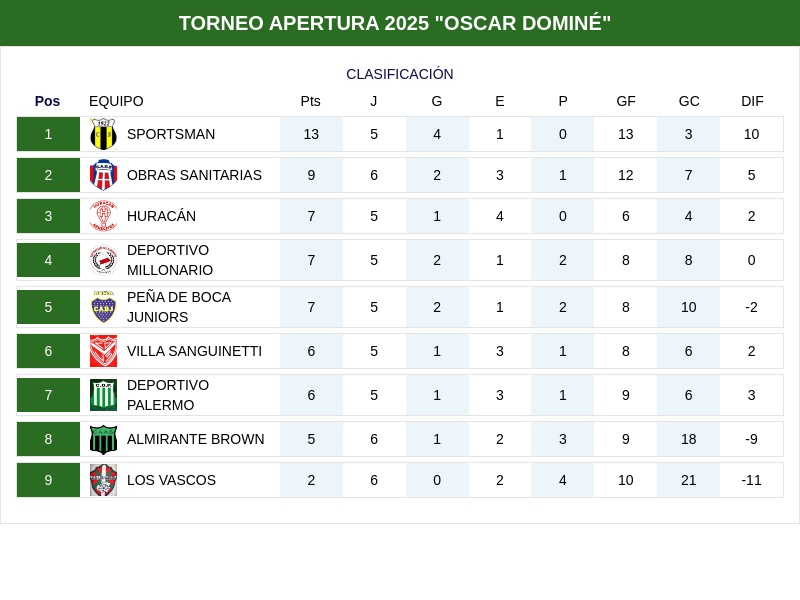
Task: Click the Pts column header
Action: click(x=311, y=101)
